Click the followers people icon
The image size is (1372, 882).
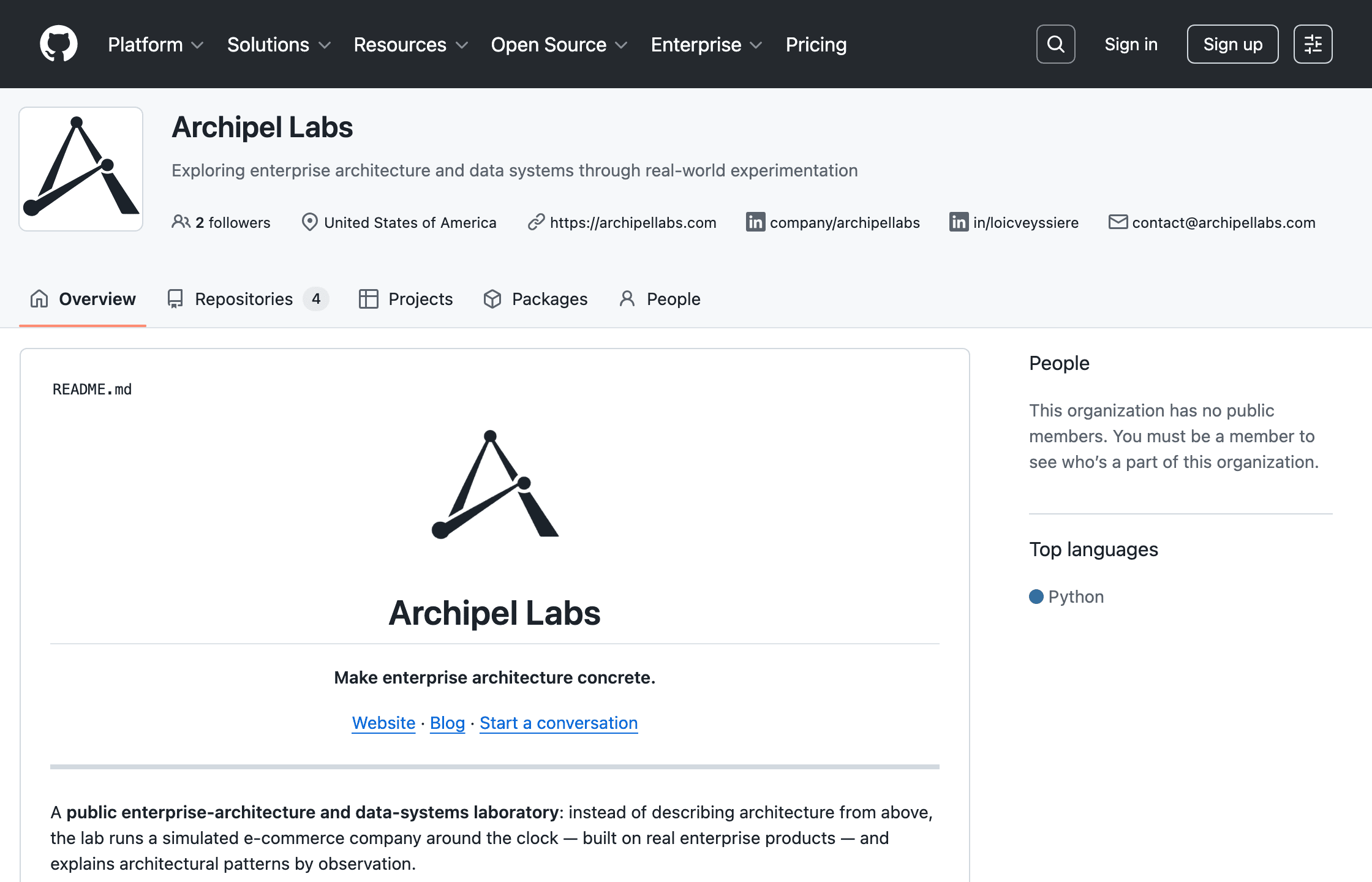pos(181,222)
